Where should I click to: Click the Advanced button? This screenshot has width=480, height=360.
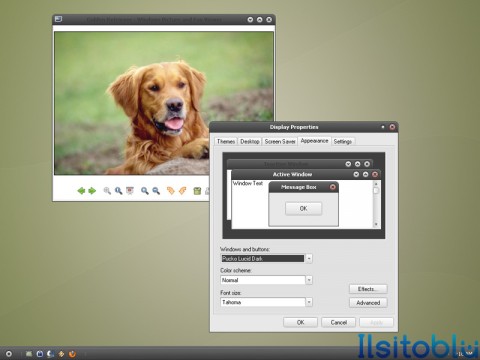(x=368, y=303)
